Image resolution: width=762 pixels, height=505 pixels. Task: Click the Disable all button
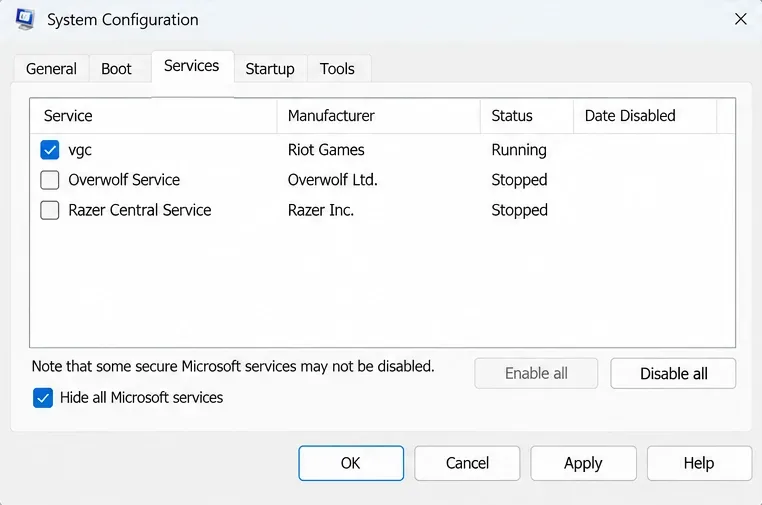[674, 373]
